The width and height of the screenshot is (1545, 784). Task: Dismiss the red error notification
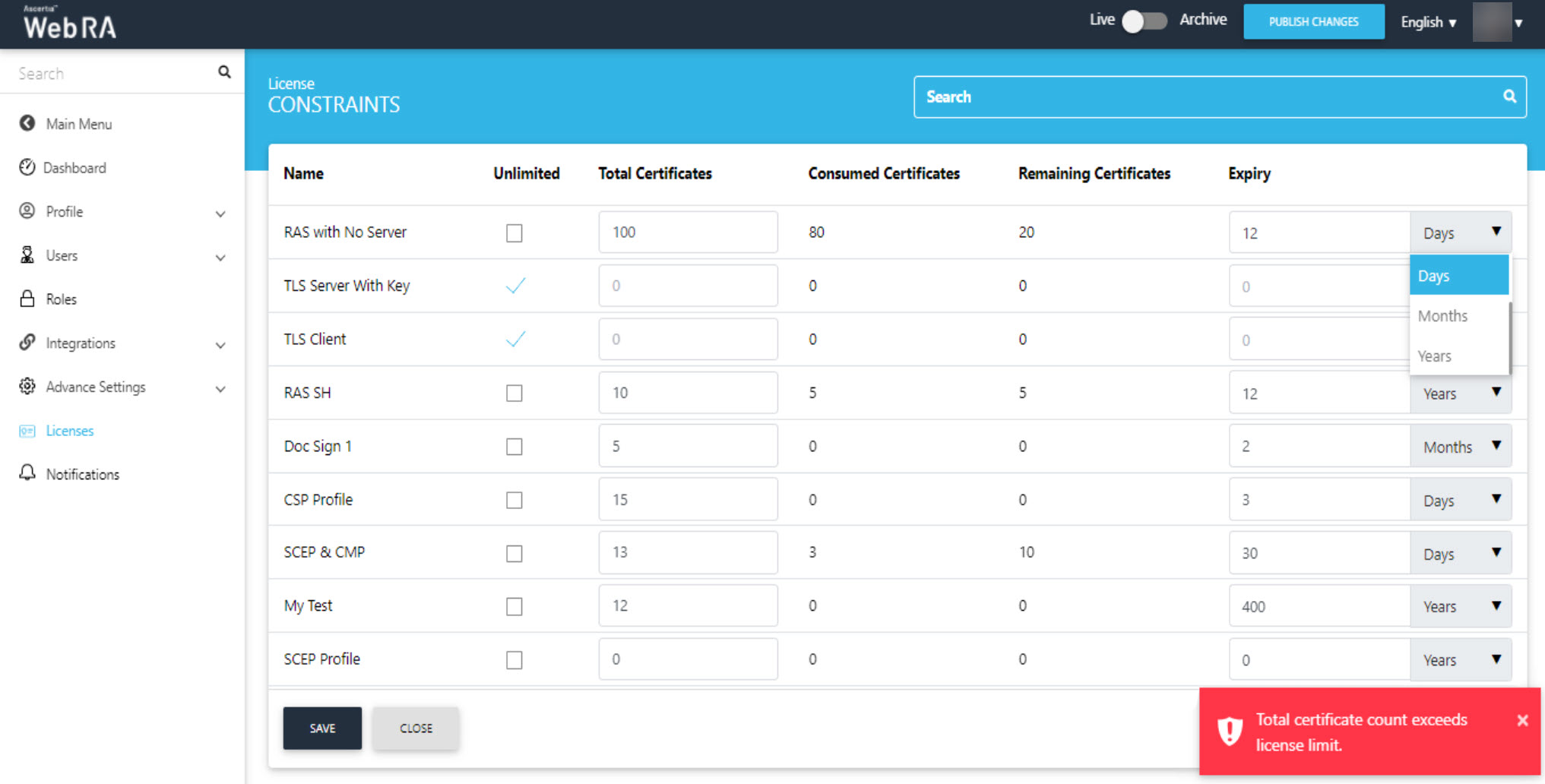coord(1522,720)
